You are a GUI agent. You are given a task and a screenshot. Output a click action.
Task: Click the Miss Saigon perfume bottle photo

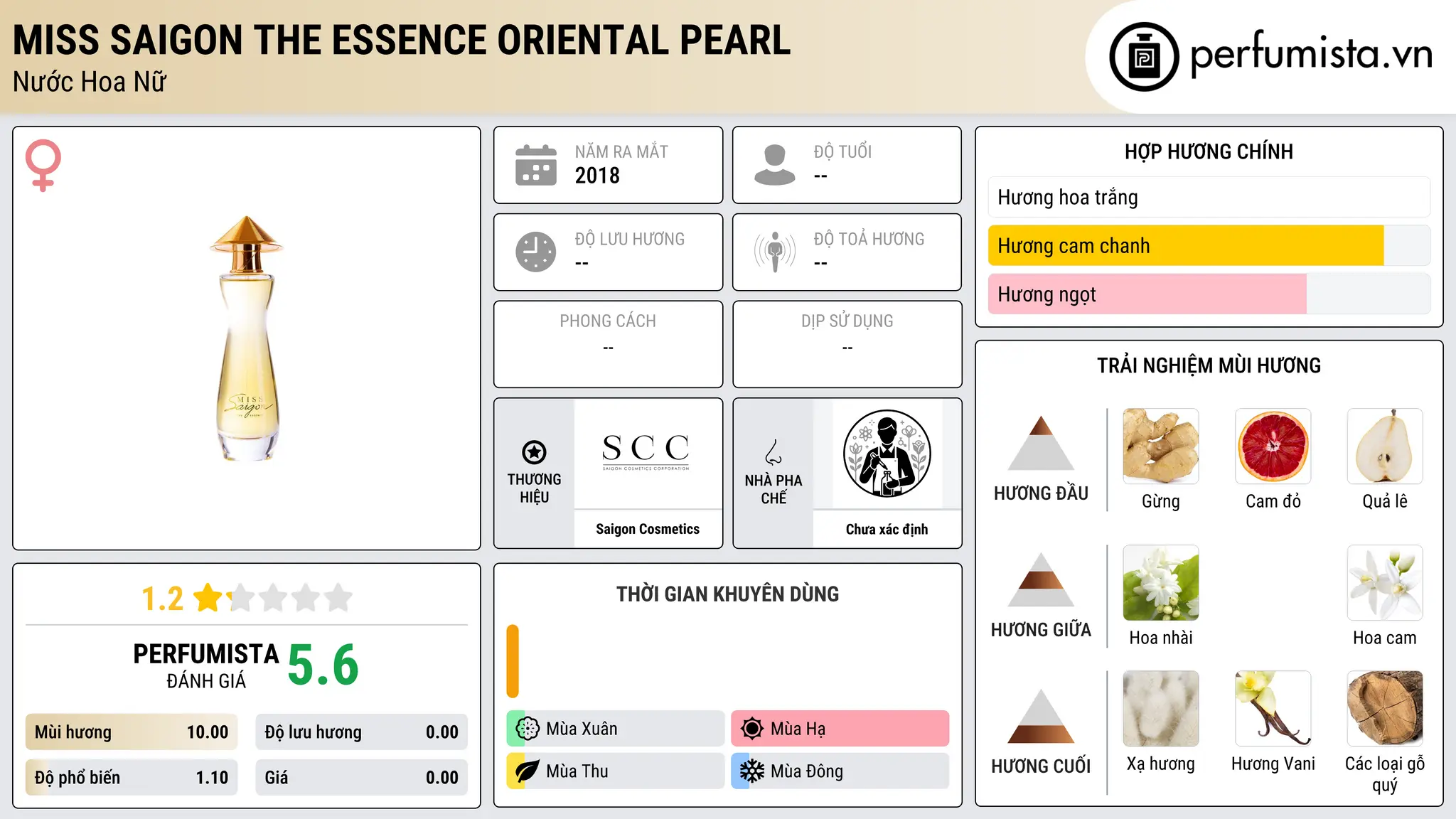(x=247, y=338)
